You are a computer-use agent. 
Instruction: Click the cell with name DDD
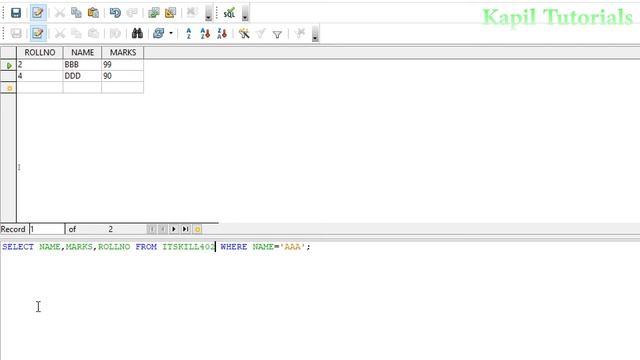[82, 76]
